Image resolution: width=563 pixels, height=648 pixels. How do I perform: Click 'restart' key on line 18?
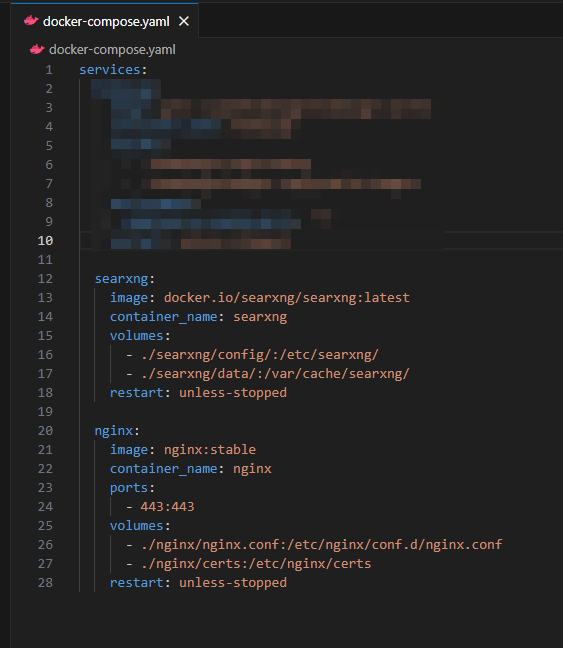[137, 393]
